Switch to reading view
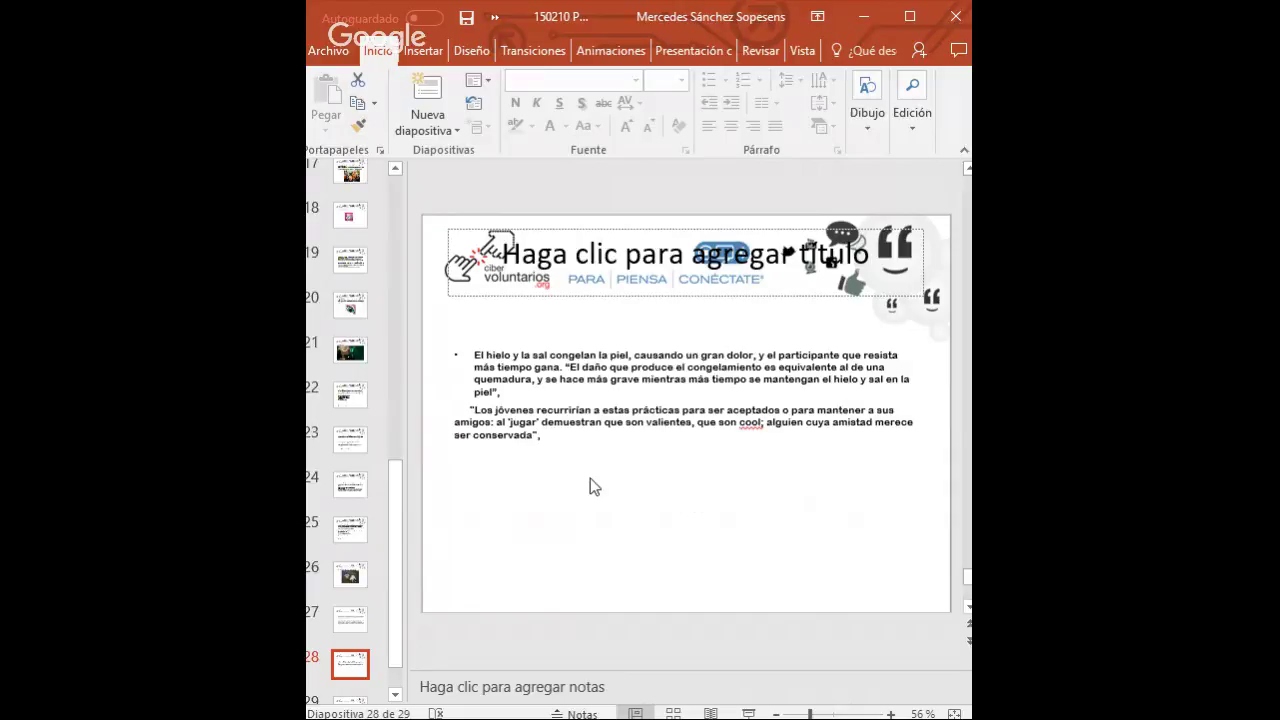Viewport: 1280px width, 720px height. point(710,714)
